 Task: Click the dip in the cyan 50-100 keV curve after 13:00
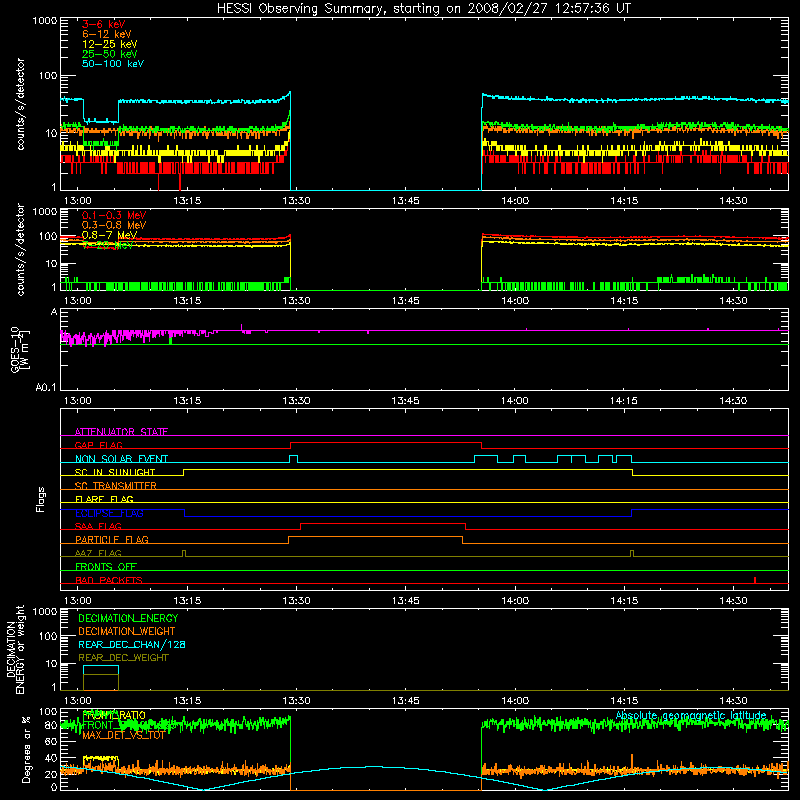(x=101, y=121)
